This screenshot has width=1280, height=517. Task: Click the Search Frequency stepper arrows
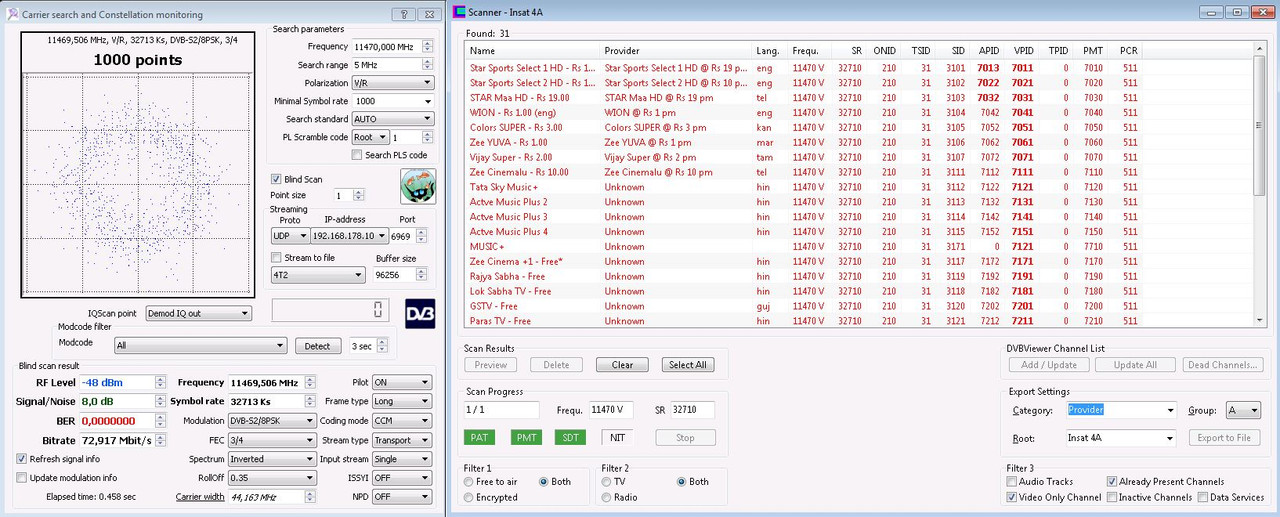[x=428, y=47]
